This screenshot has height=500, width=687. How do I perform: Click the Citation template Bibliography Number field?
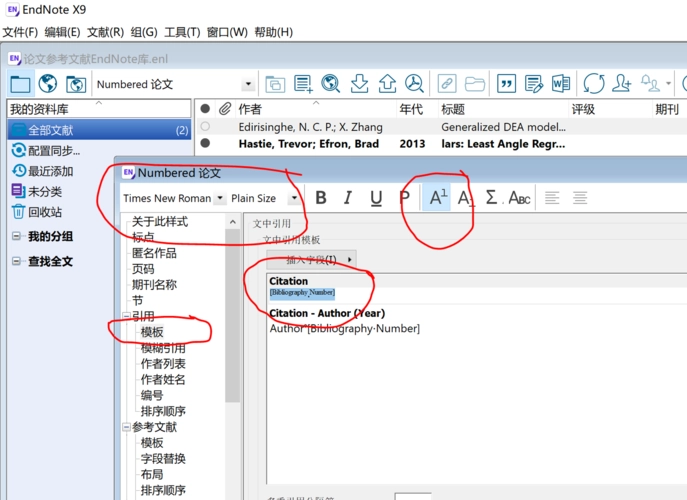[x=302, y=292]
